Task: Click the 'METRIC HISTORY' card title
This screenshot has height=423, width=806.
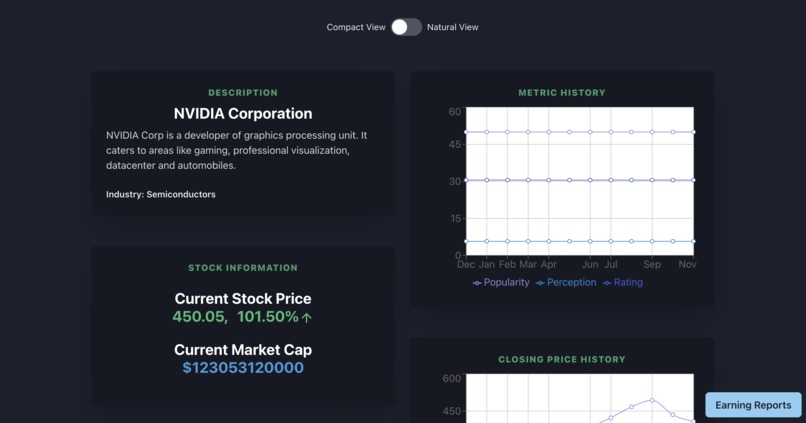Action: pos(562,93)
